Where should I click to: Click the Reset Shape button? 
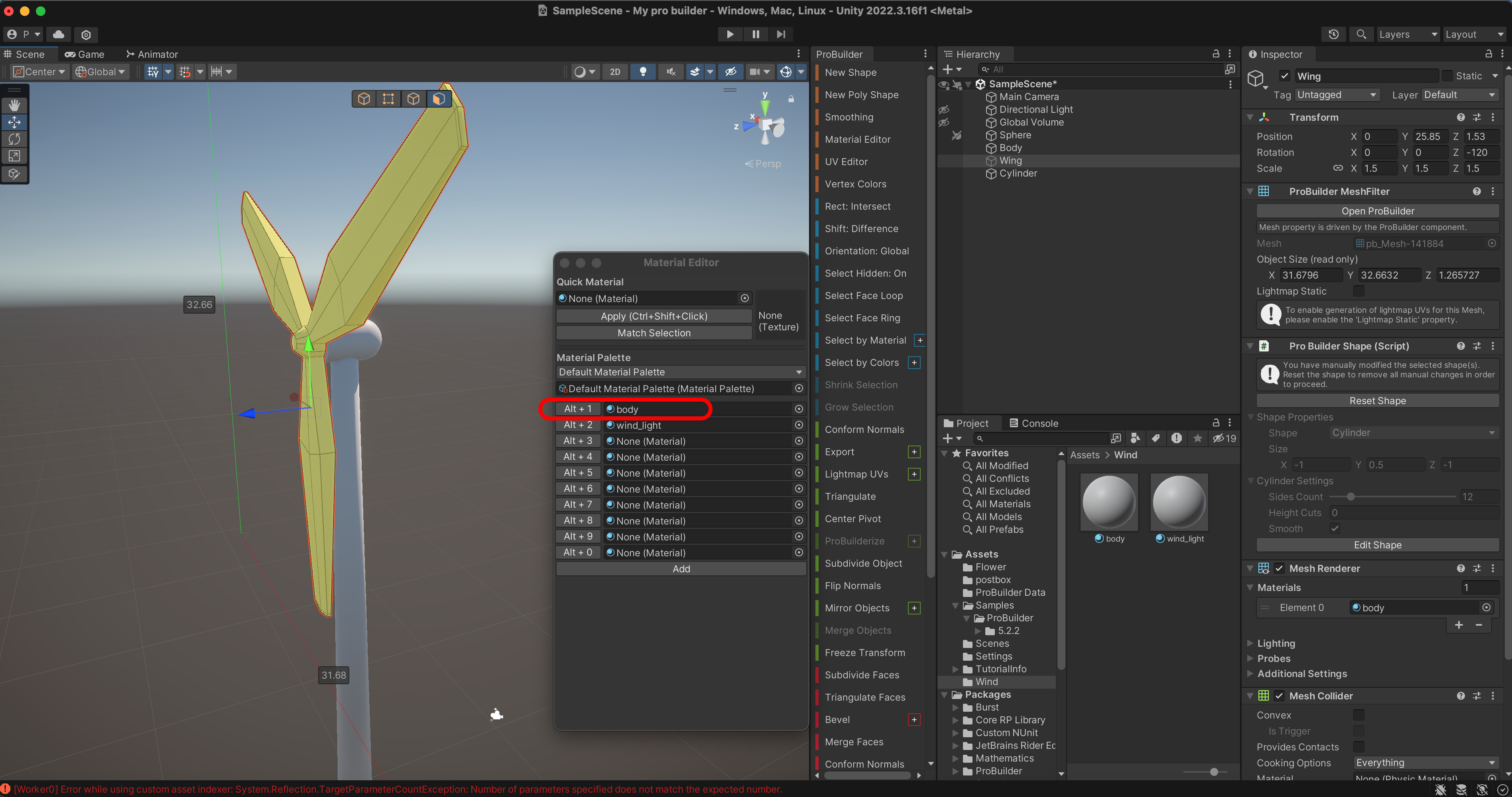1377,400
